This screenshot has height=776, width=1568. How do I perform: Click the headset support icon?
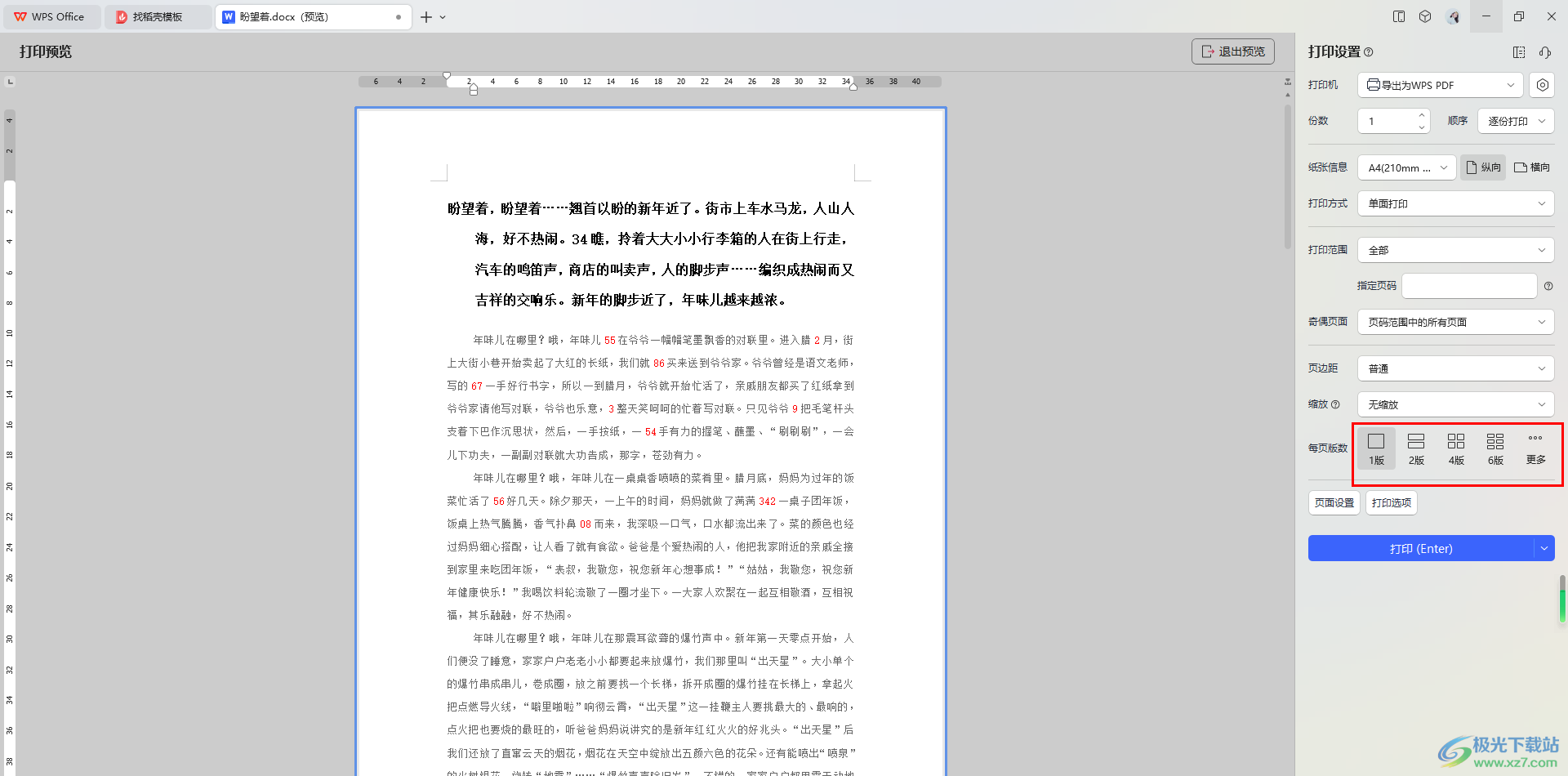1545,52
